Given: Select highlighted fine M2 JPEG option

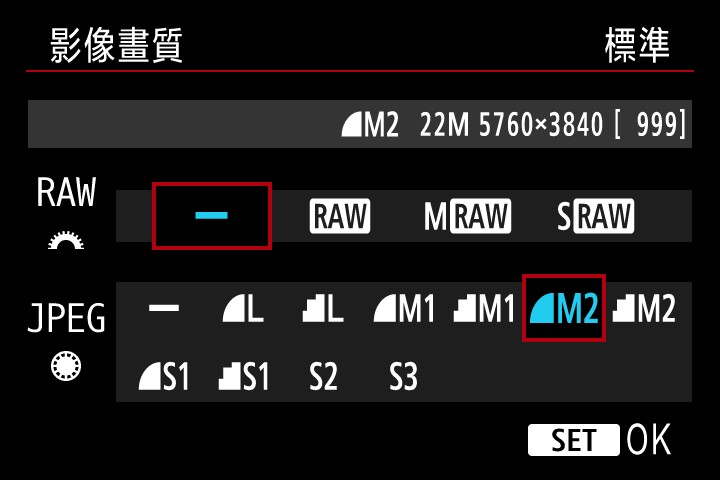Looking at the screenshot, I should [x=564, y=308].
